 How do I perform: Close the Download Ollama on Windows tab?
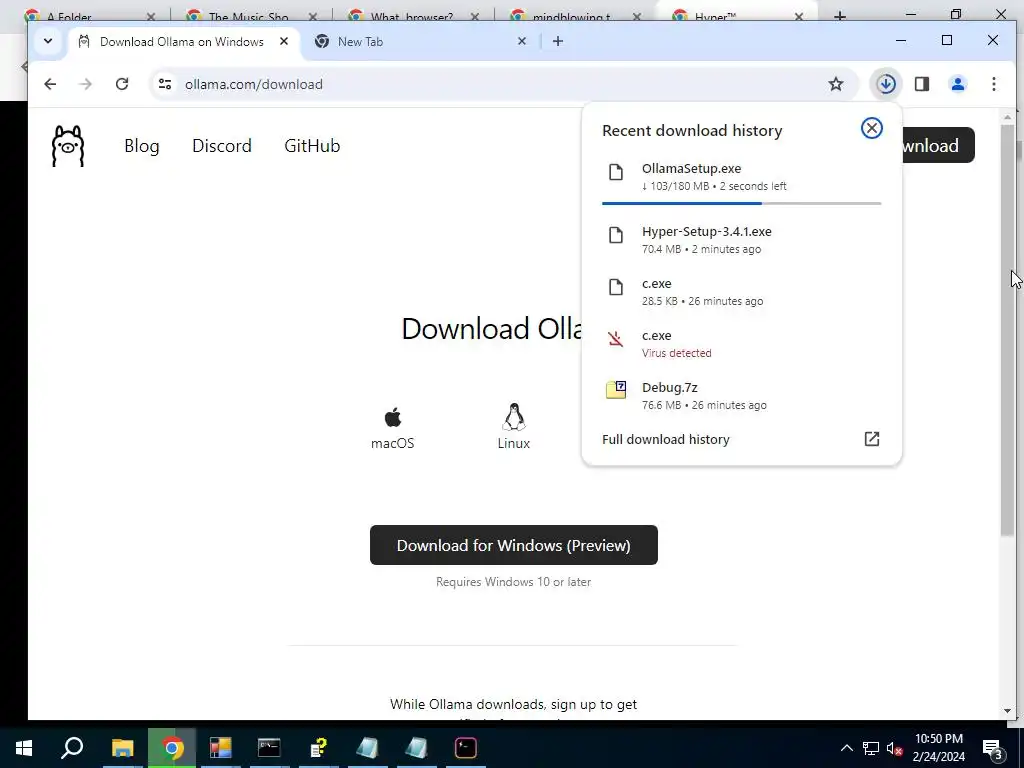coord(283,41)
